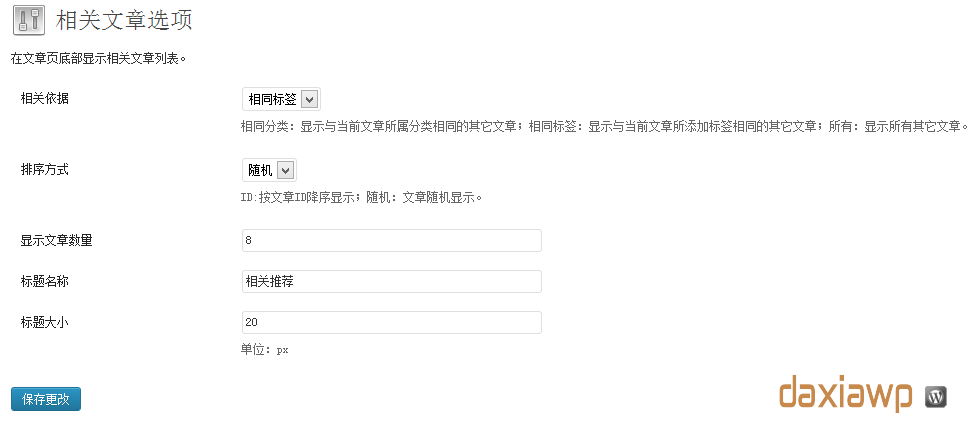Click the arrow on the 随机 select box
Image resolution: width=978 pixels, height=421 pixels.
pyautogui.click(x=286, y=170)
